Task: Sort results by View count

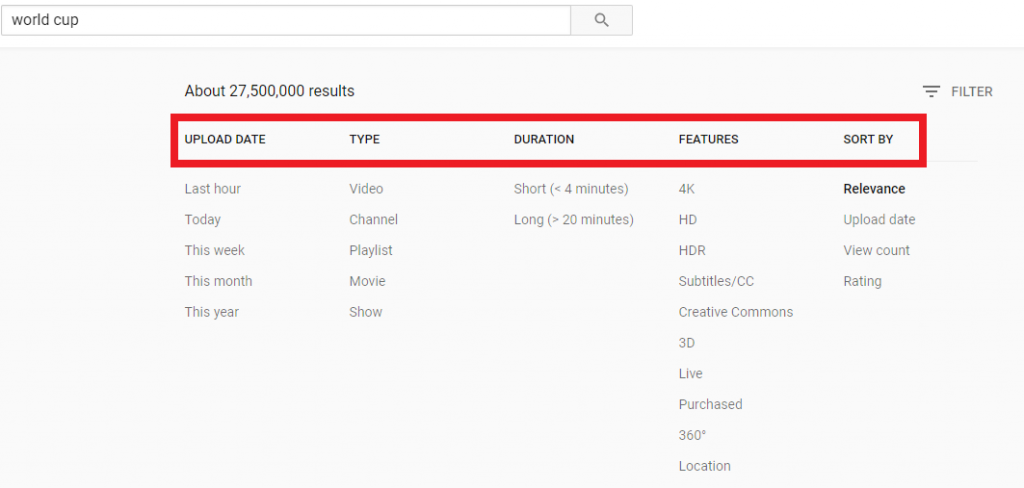Action: click(876, 250)
